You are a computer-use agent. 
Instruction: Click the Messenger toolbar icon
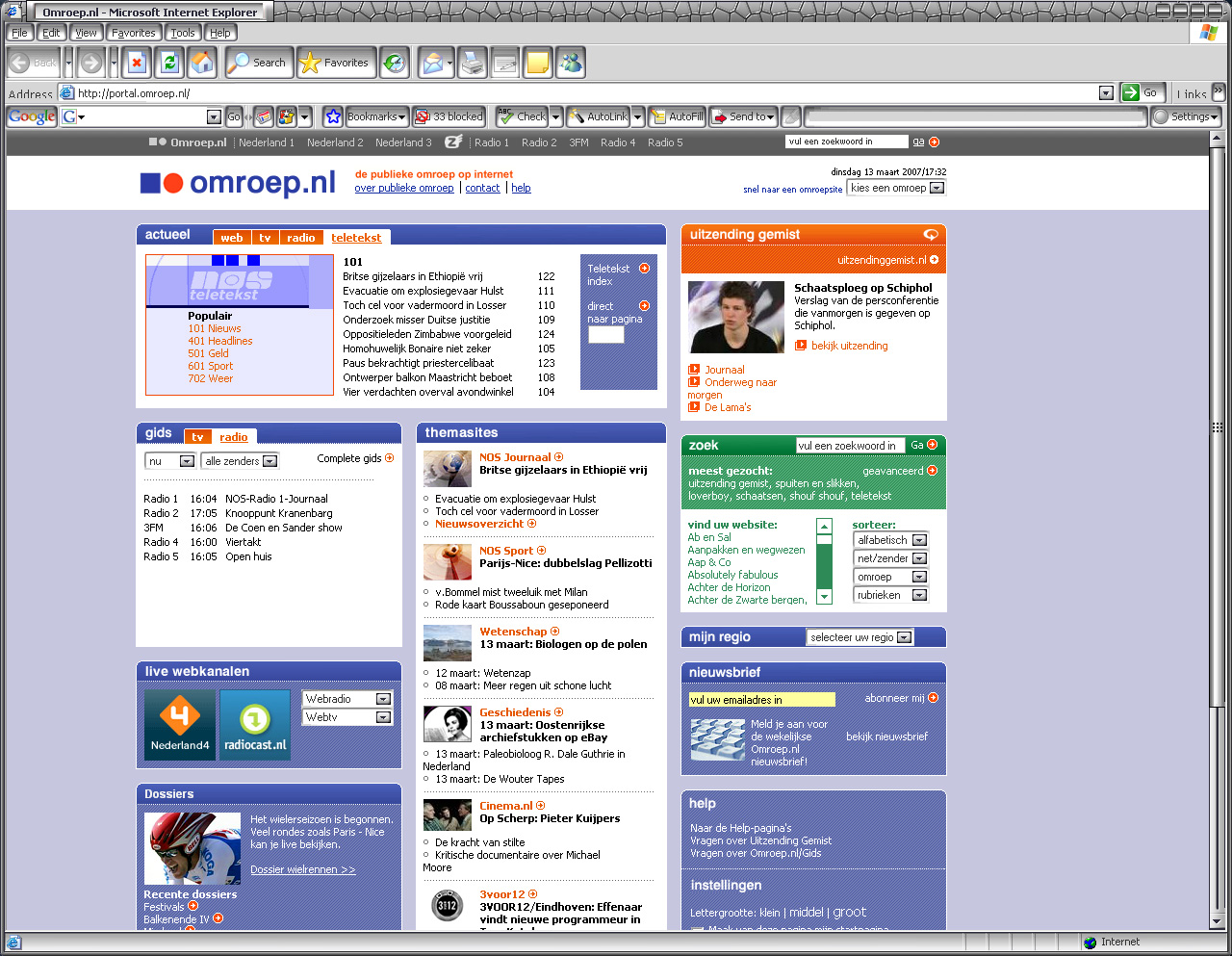[x=571, y=63]
